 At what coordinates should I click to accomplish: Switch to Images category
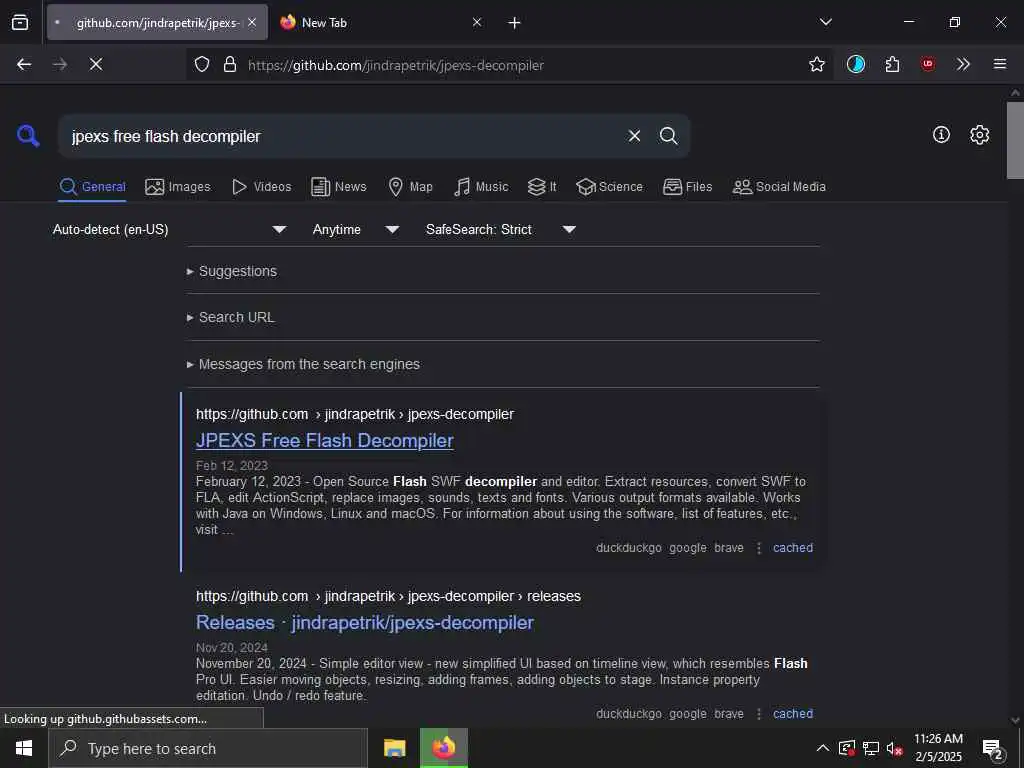(178, 187)
